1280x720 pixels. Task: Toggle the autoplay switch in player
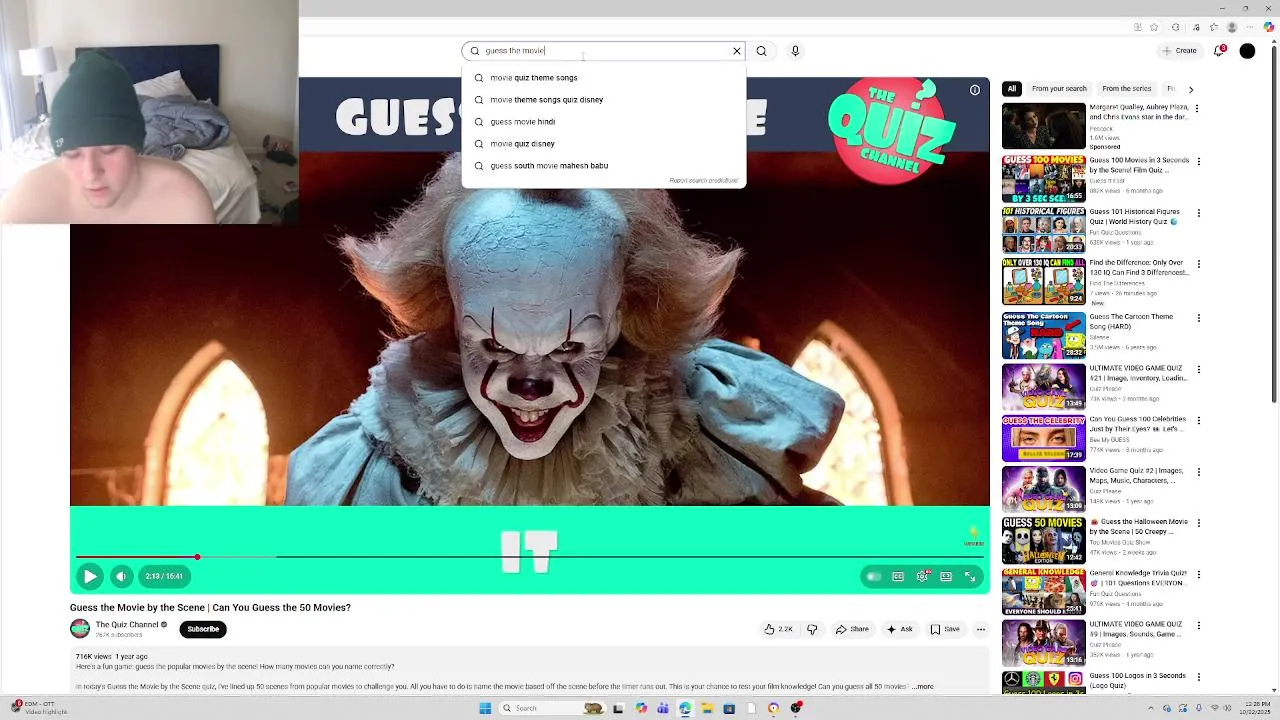873,577
